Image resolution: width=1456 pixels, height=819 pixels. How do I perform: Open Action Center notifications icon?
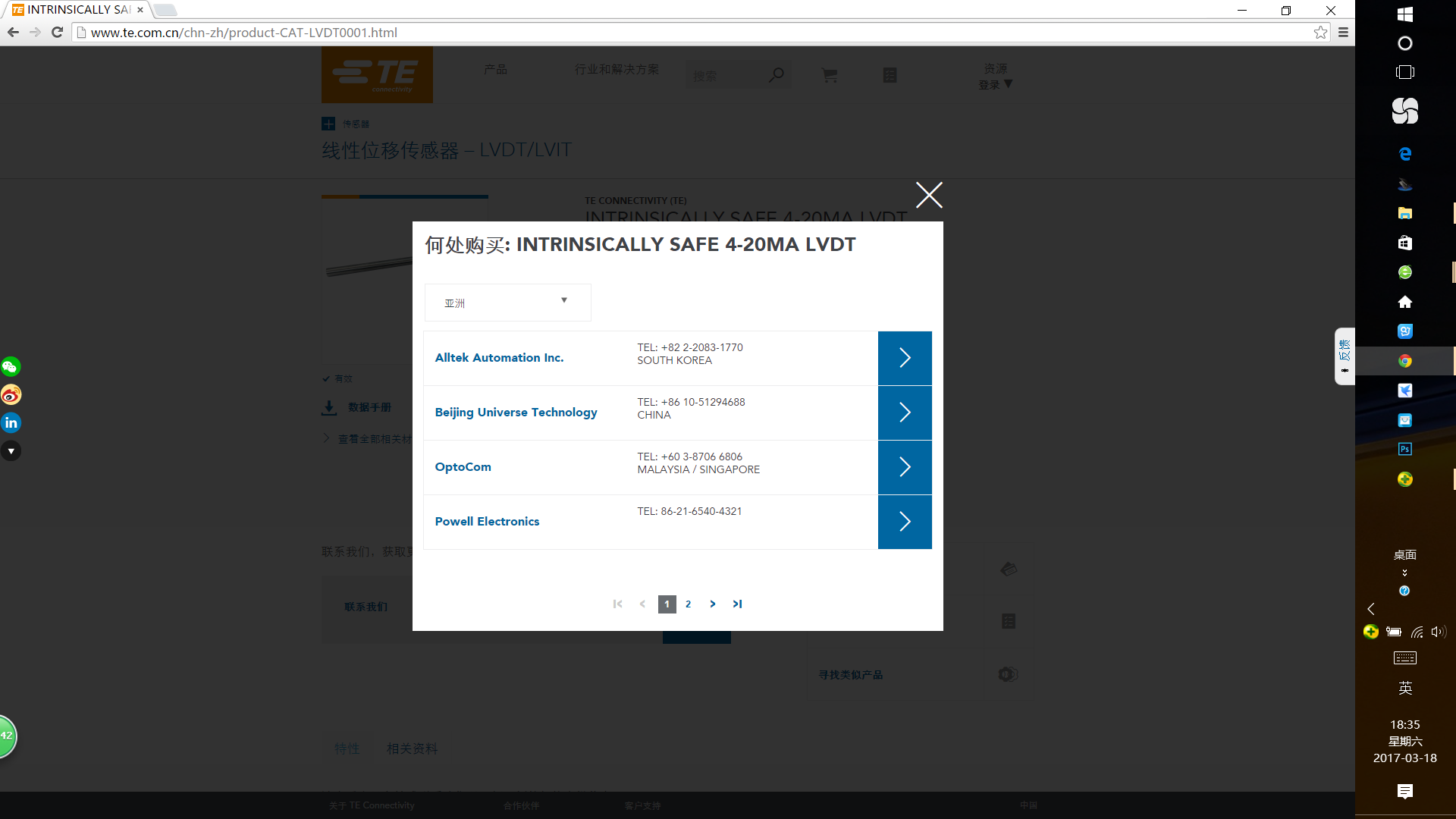pyautogui.click(x=1404, y=792)
